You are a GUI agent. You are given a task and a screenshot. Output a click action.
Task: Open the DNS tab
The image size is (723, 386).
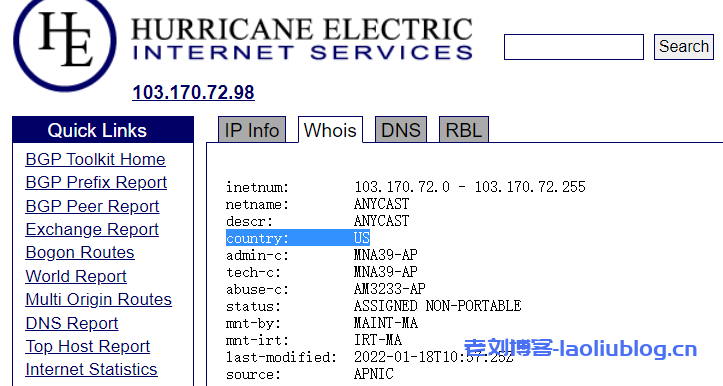click(401, 130)
